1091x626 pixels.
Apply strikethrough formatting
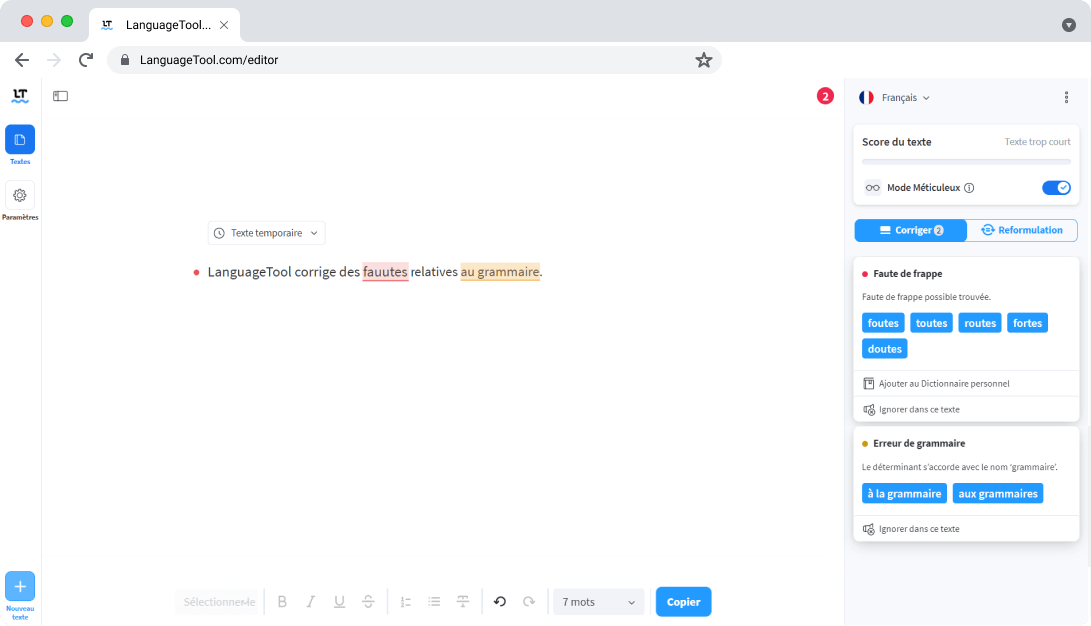tap(368, 602)
